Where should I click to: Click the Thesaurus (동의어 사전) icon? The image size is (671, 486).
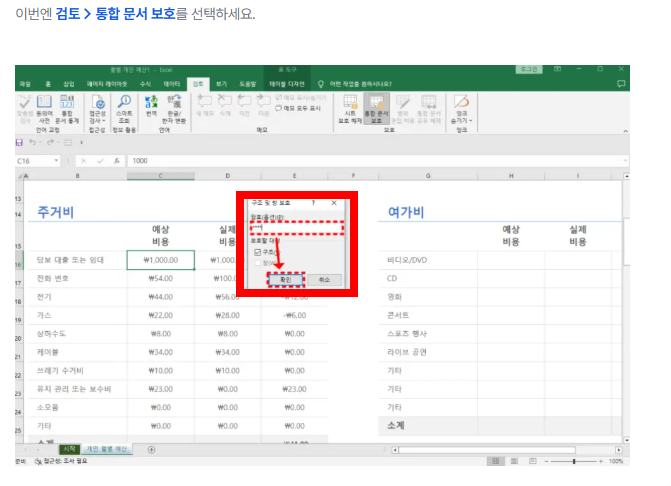[x=45, y=109]
